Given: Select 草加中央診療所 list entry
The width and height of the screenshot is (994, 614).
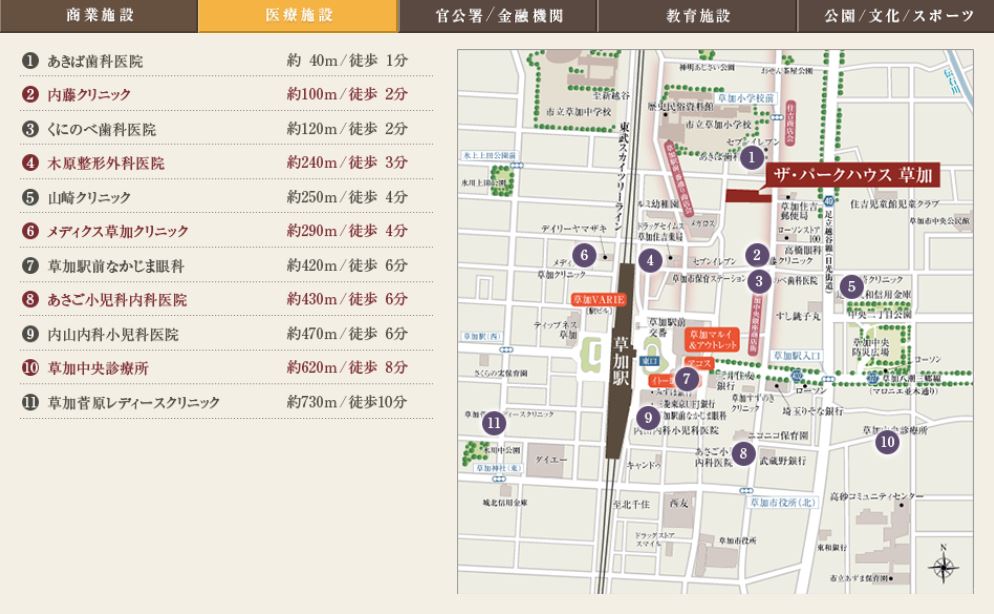Looking at the screenshot, I should tap(98, 368).
